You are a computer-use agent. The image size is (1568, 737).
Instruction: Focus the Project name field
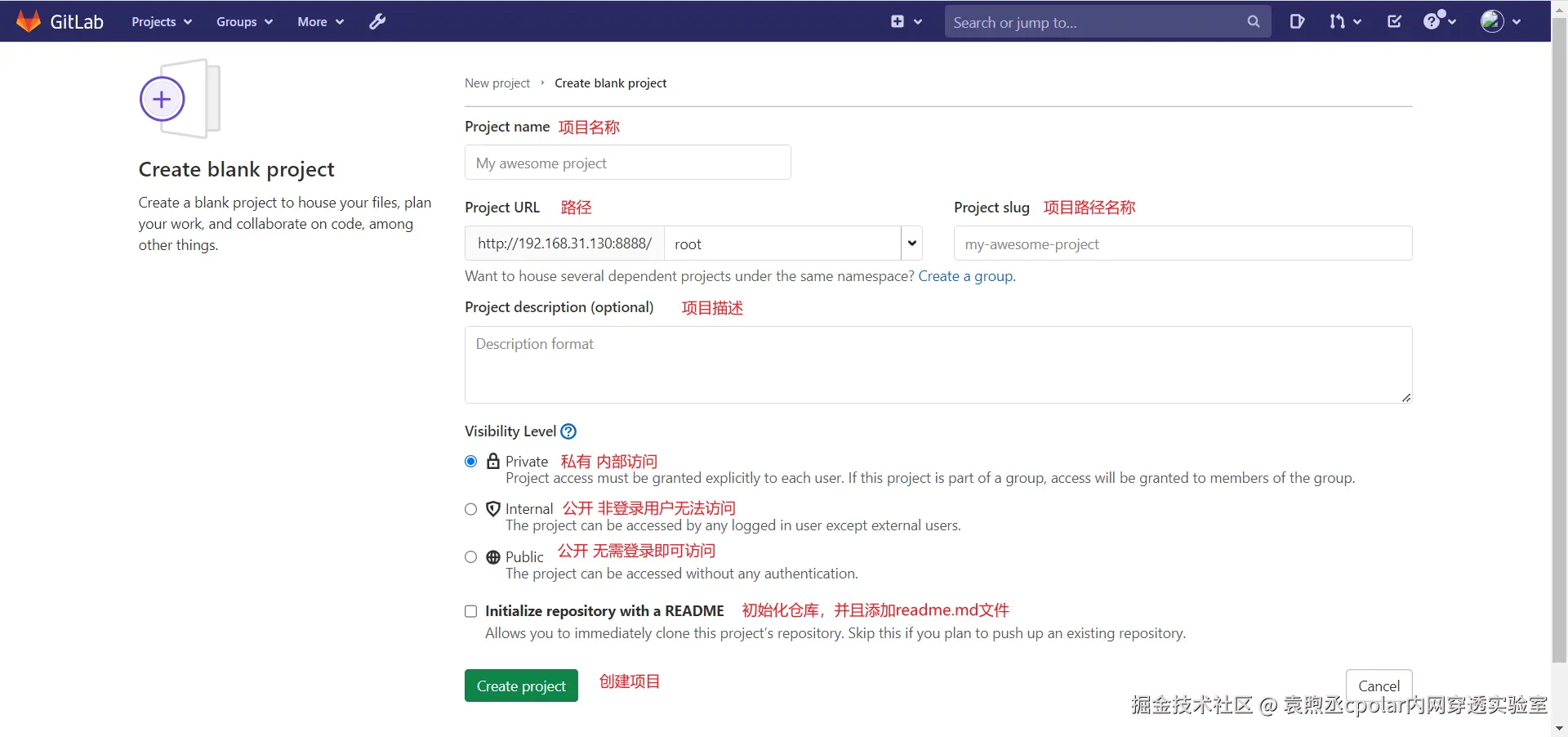point(628,163)
